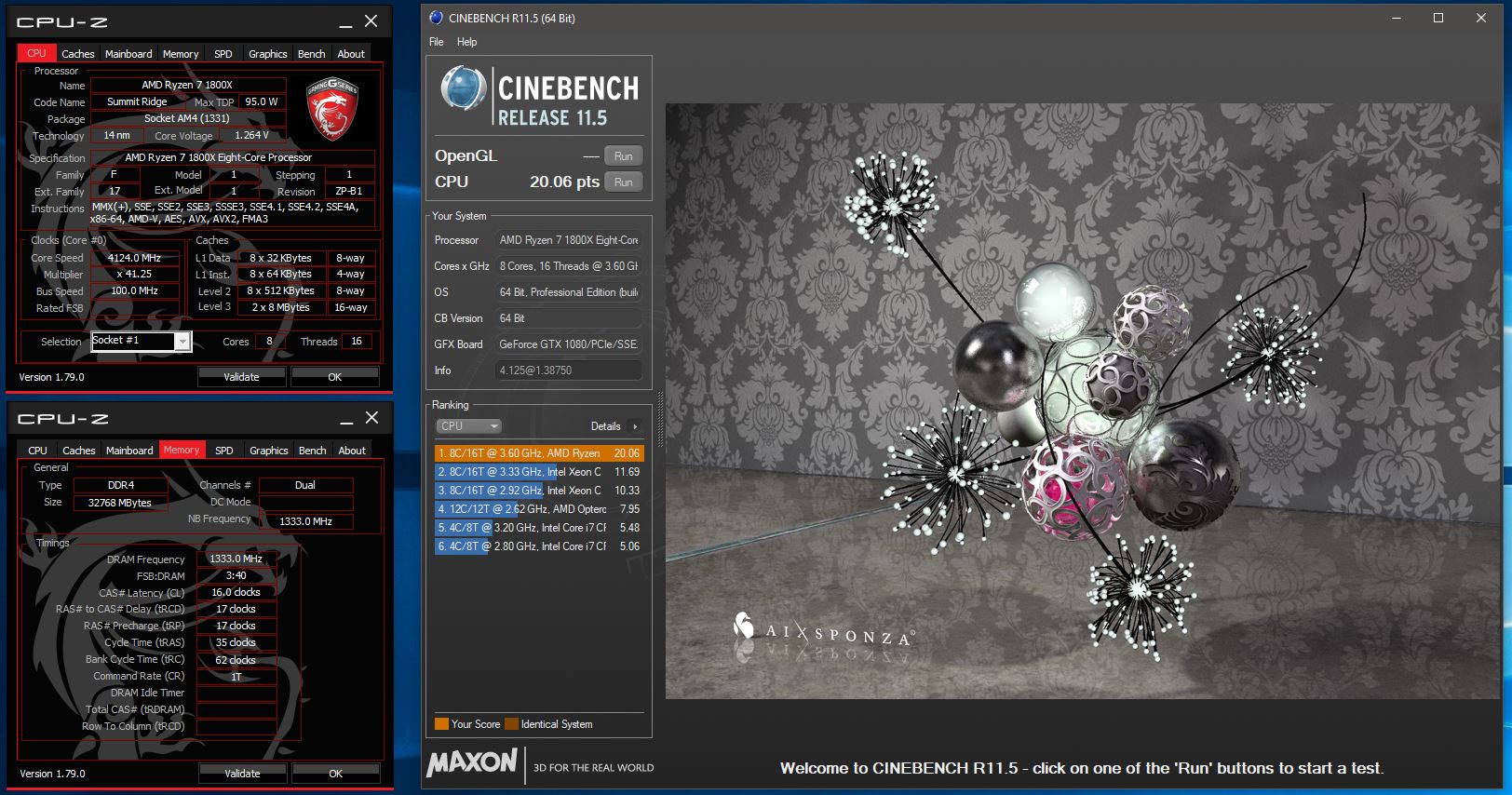Click the CAS# Latency value 16.0 clocks

click(236, 592)
